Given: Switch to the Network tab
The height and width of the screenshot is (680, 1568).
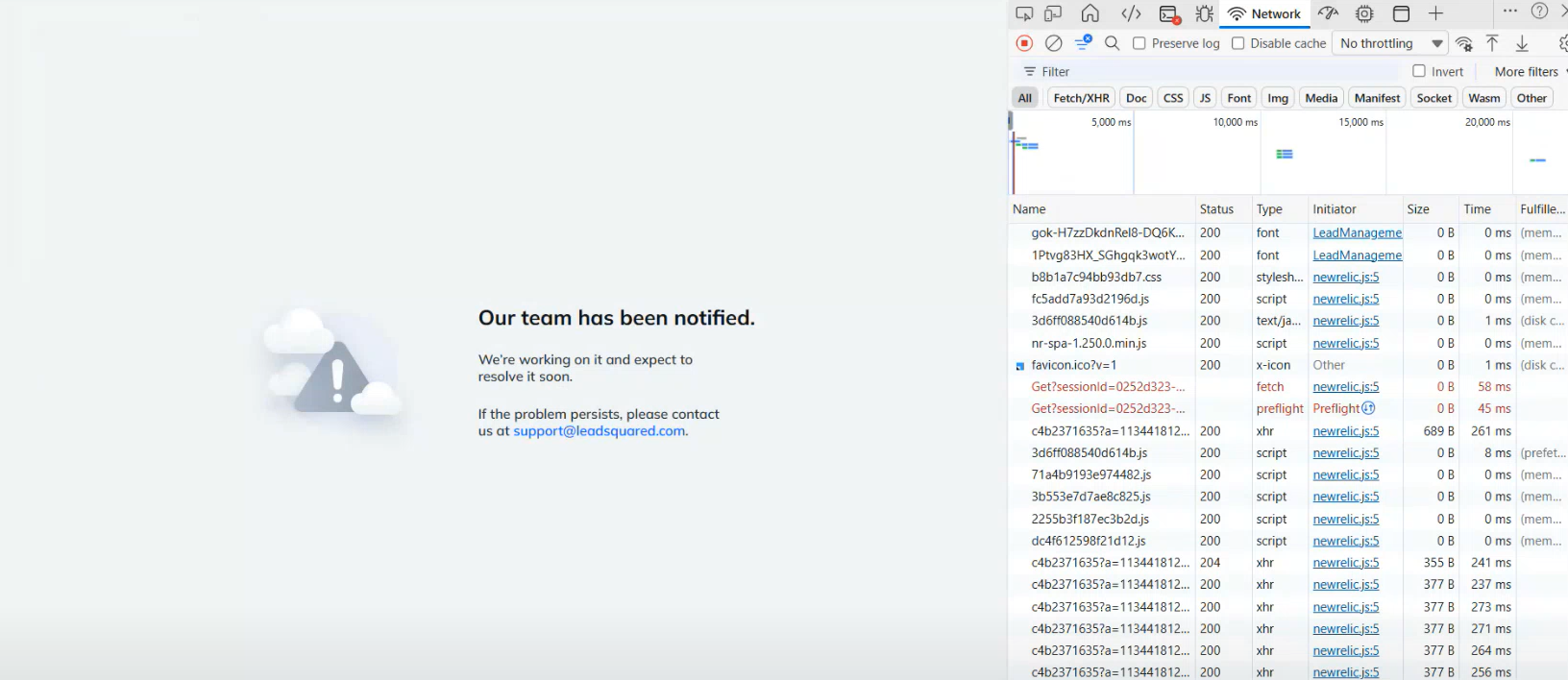Looking at the screenshot, I should click(1264, 13).
